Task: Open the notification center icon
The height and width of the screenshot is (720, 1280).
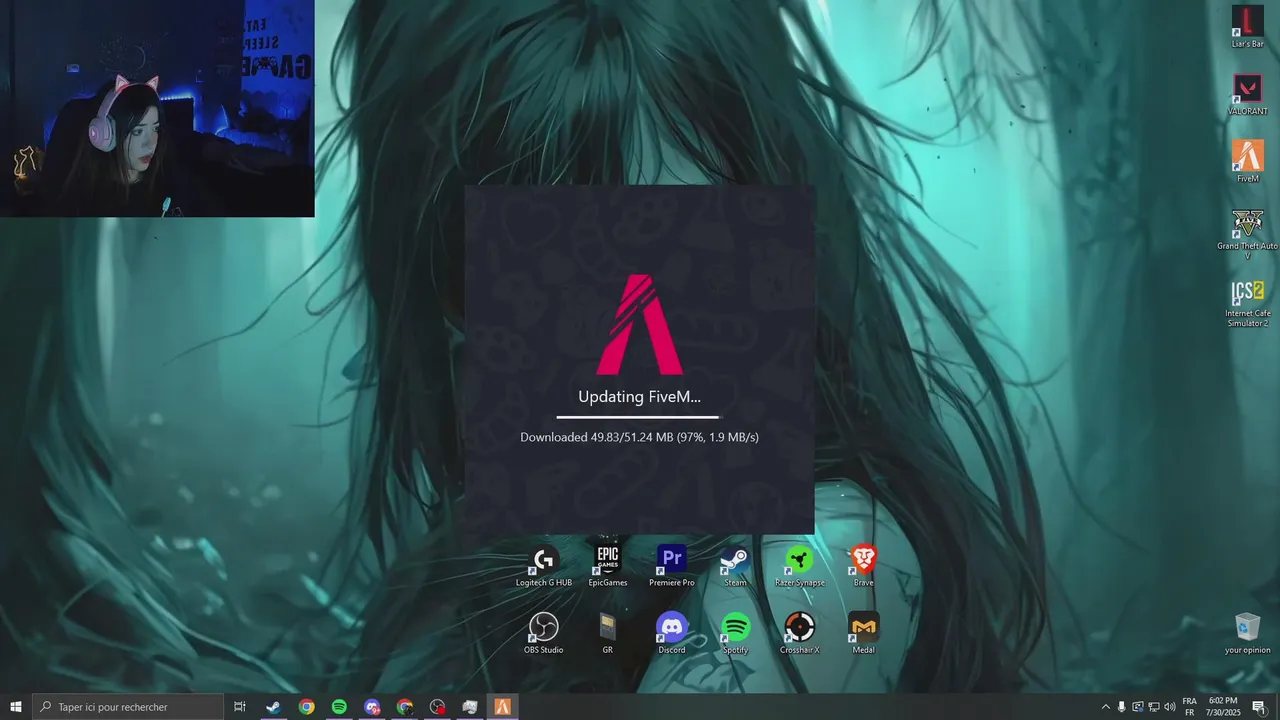Action: tap(1259, 707)
